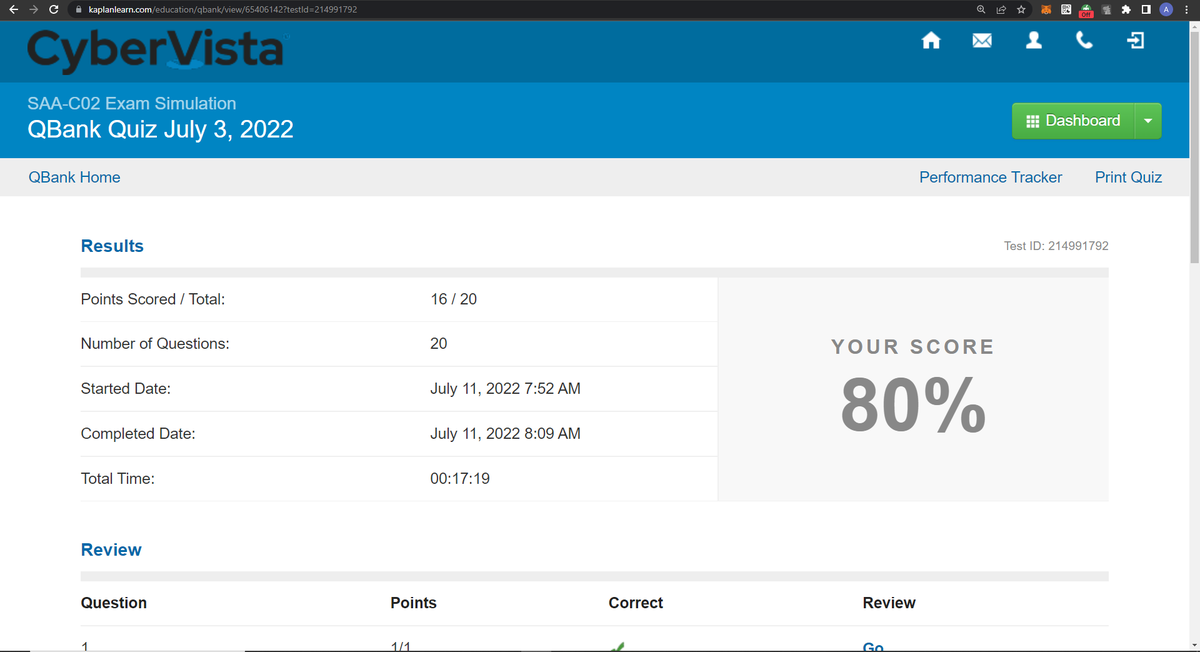The width and height of the screenshot is (1200, 652).
Task: Select QBank Home in the menu bar
Action: click(x=74, y=177)
